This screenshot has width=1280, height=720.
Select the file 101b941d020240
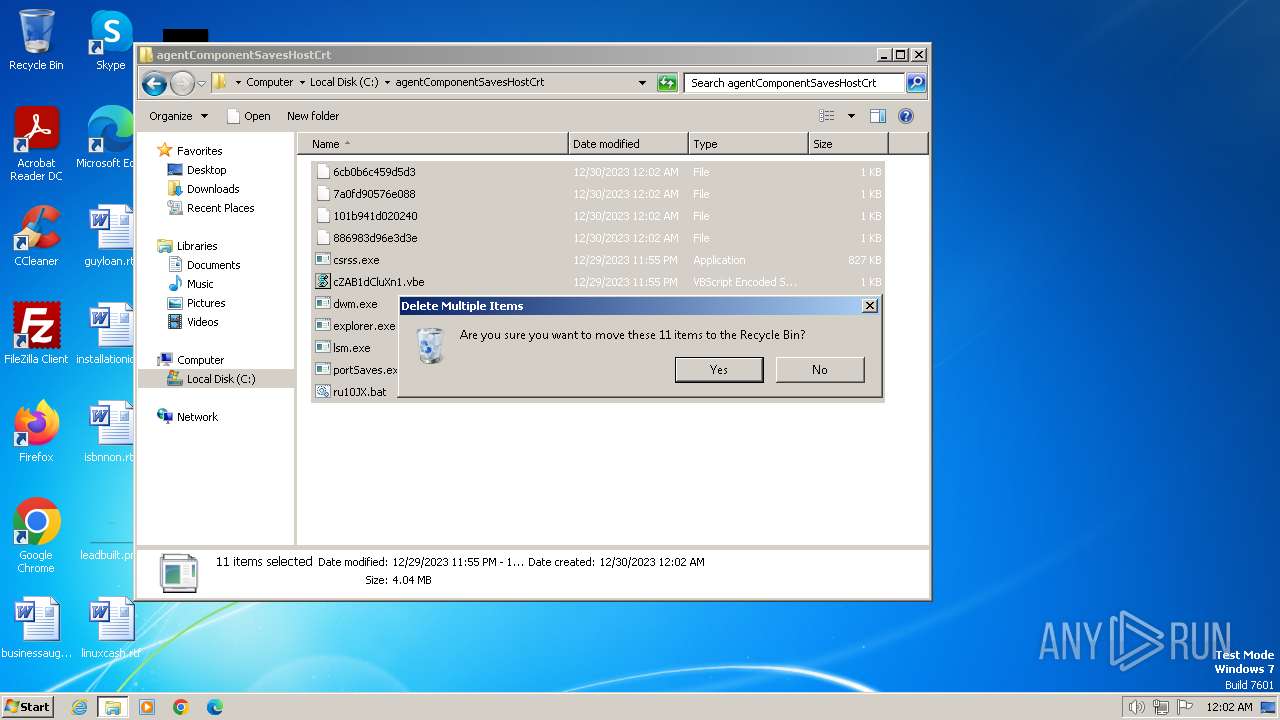(x=597, y=216)
